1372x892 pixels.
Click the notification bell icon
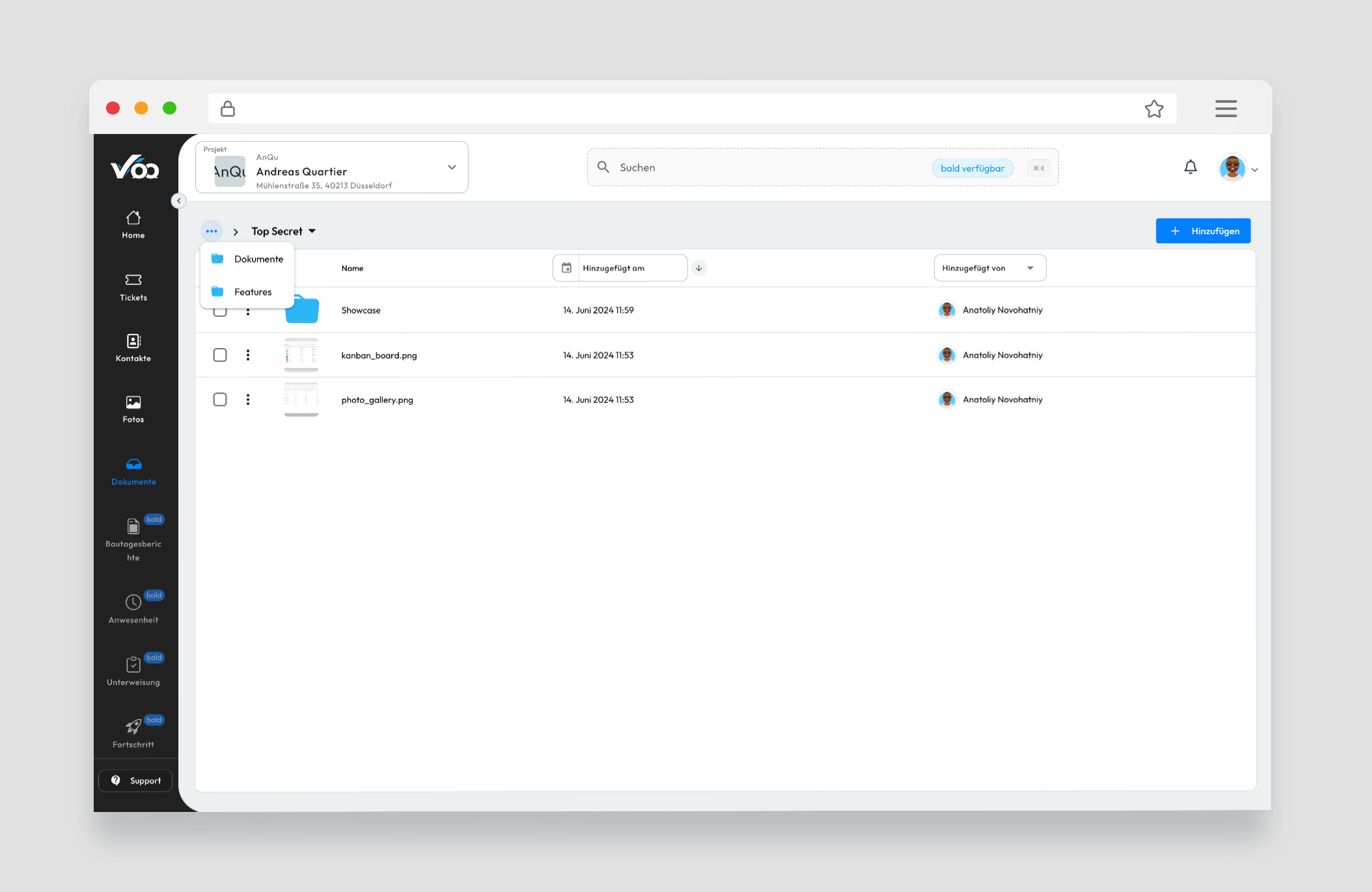[x=1190, y=168]
